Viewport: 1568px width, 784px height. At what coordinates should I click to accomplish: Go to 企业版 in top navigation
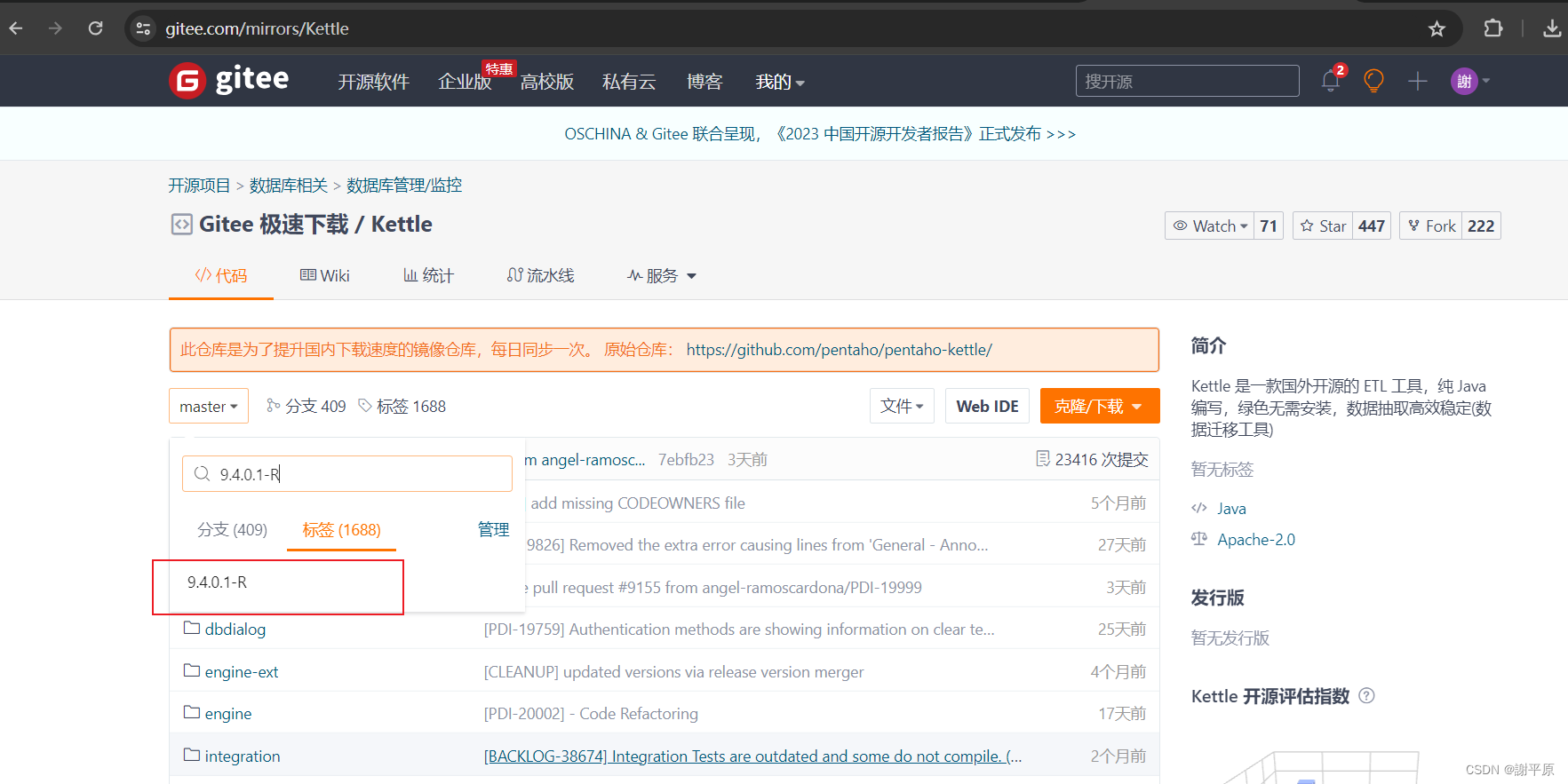[x=465, y=82]
